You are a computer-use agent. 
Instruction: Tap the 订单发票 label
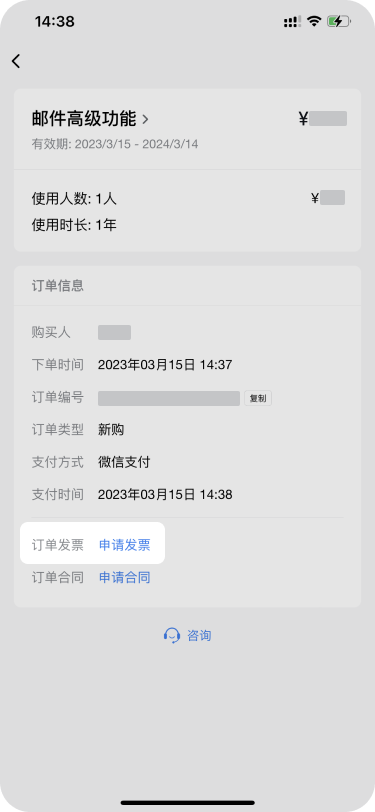[x=57, y=545]
